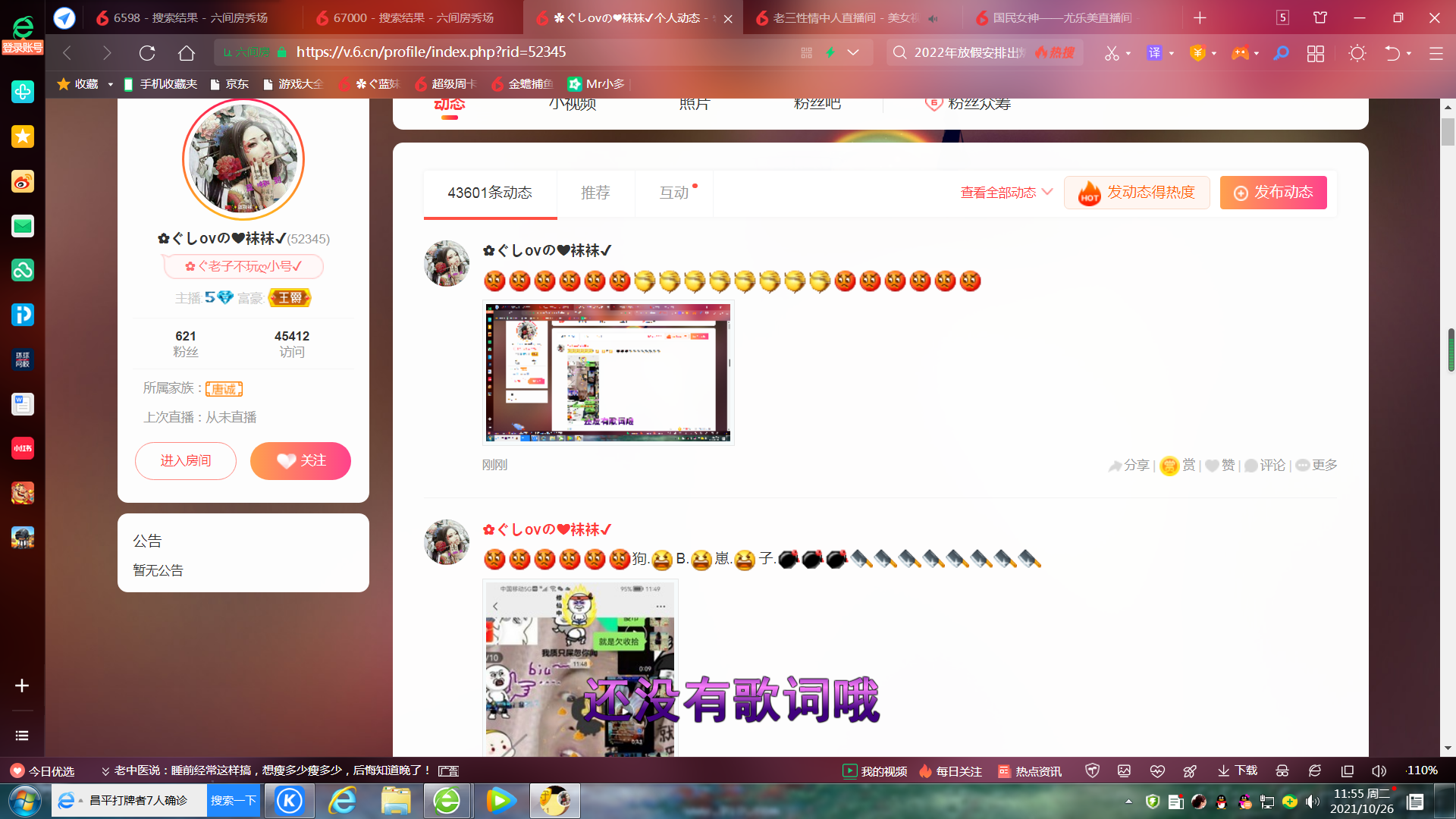Screen dimensions: 1456x819
Task: Click the 发布动态 button
Action: [1273, 193]
